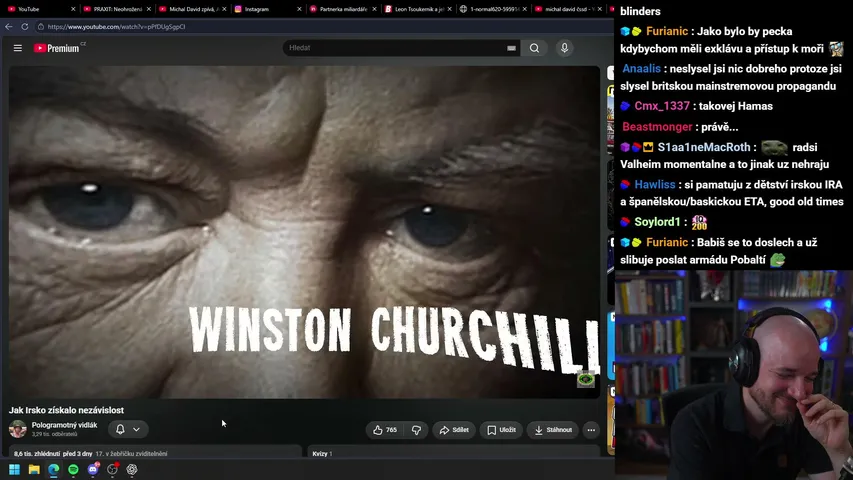Open the Pologramotný vidlák channel name link

coord(64,425)
